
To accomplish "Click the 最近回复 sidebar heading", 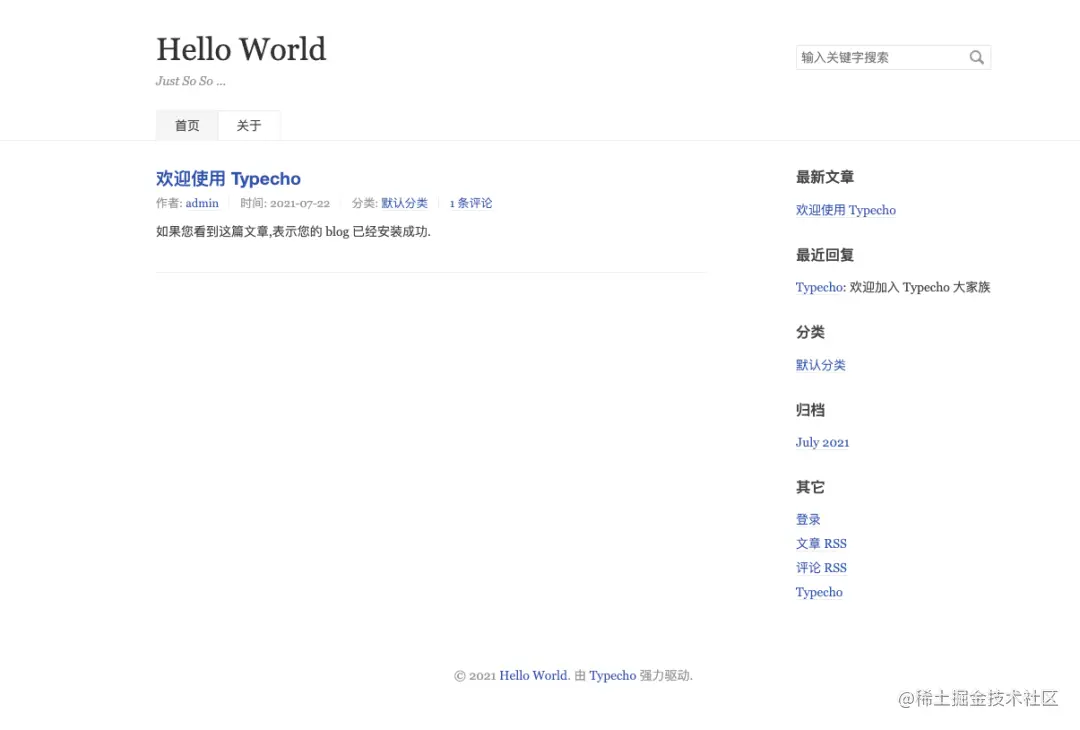I will pos(824,255).
